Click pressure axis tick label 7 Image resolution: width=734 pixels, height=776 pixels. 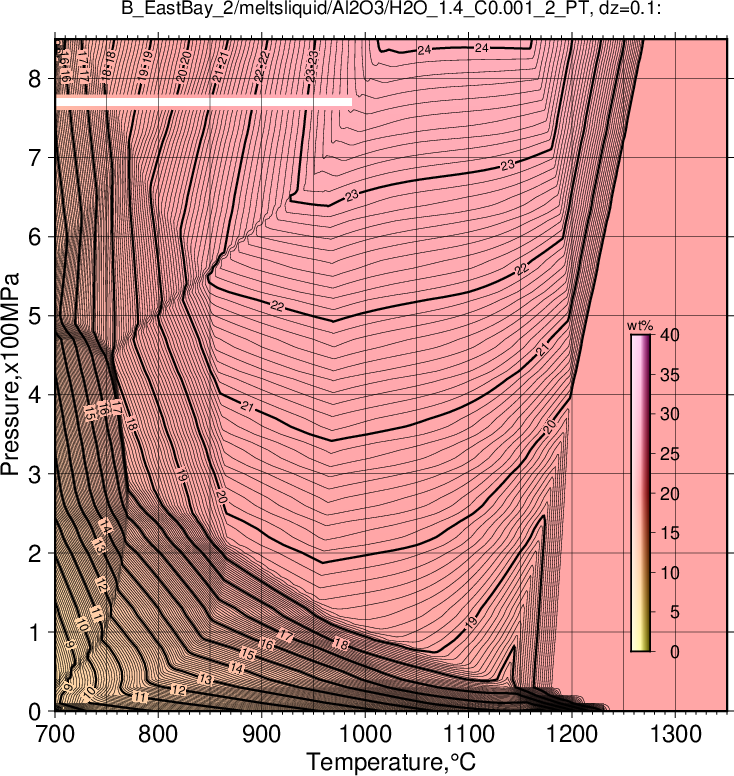tap(35, 157)
